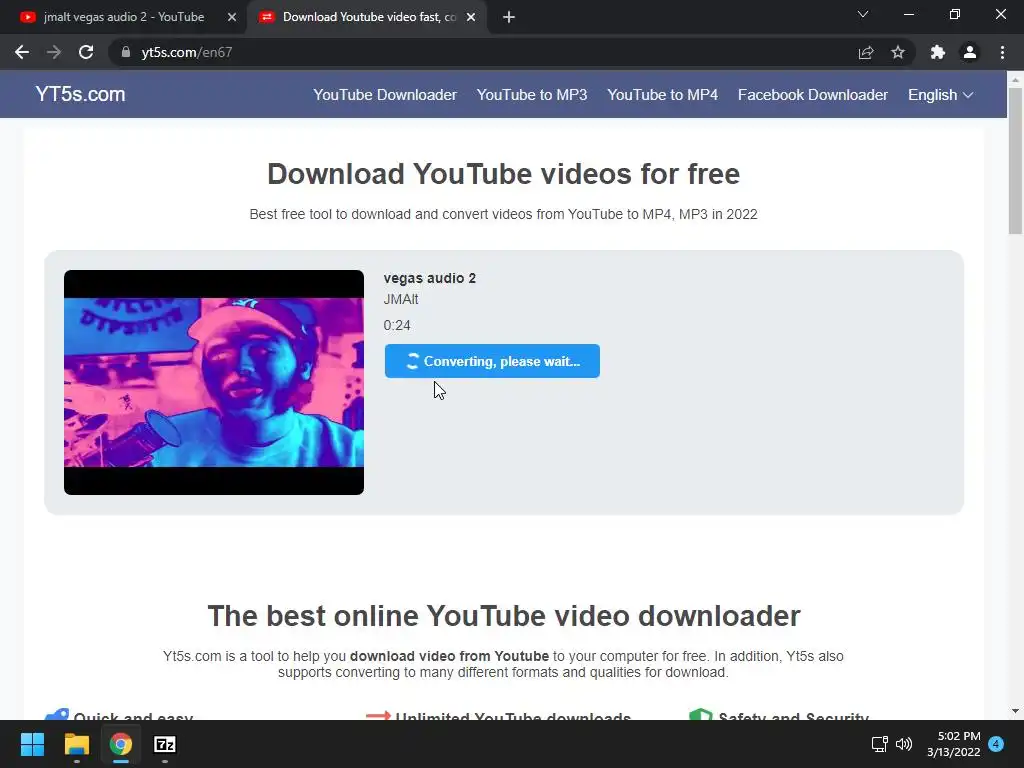
Task: Click the share page icon in address bar
Action: [866, 52]
